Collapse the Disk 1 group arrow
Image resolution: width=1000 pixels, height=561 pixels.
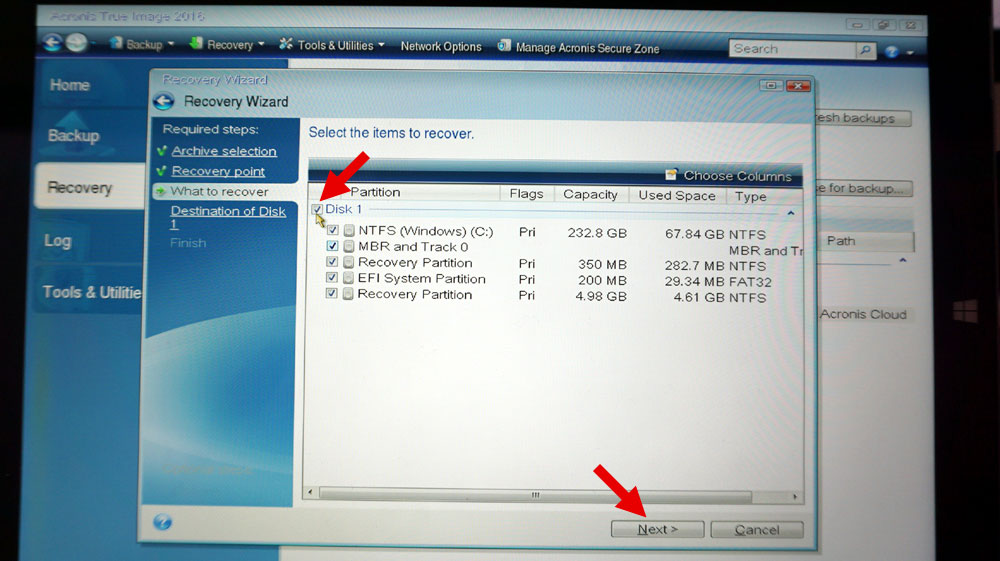click(x=791, y=213)
